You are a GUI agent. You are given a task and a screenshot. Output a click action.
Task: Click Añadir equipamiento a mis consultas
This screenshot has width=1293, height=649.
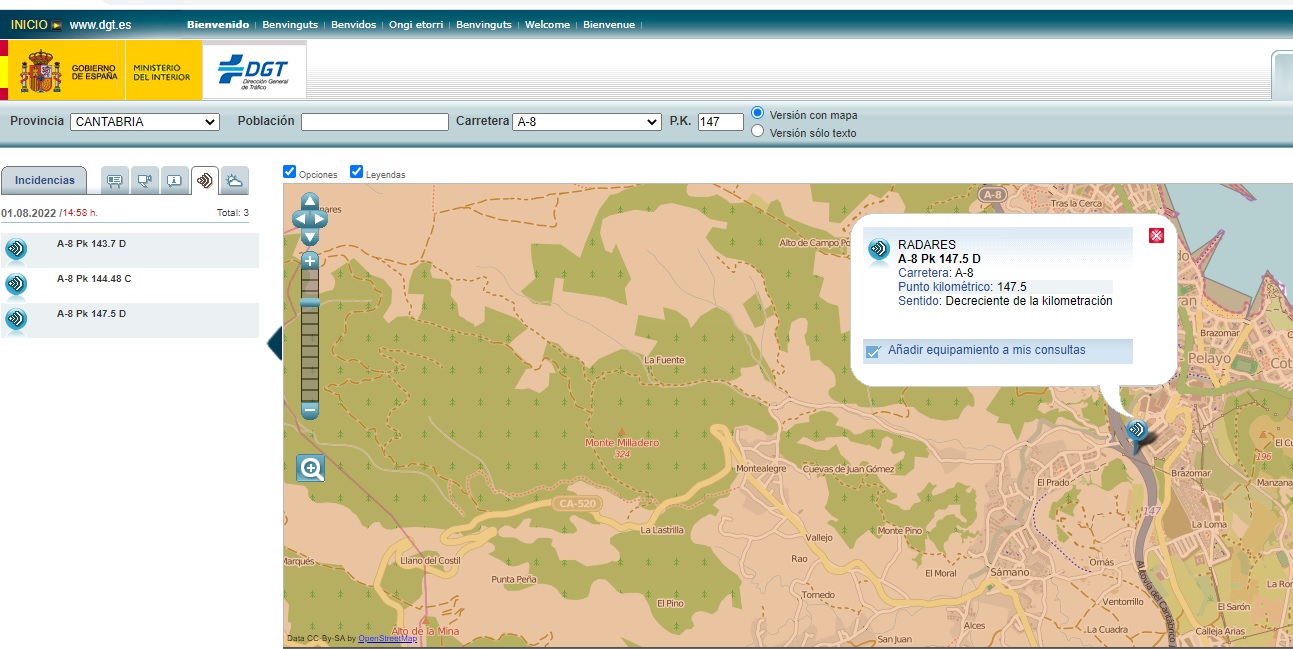pos(986,350)
